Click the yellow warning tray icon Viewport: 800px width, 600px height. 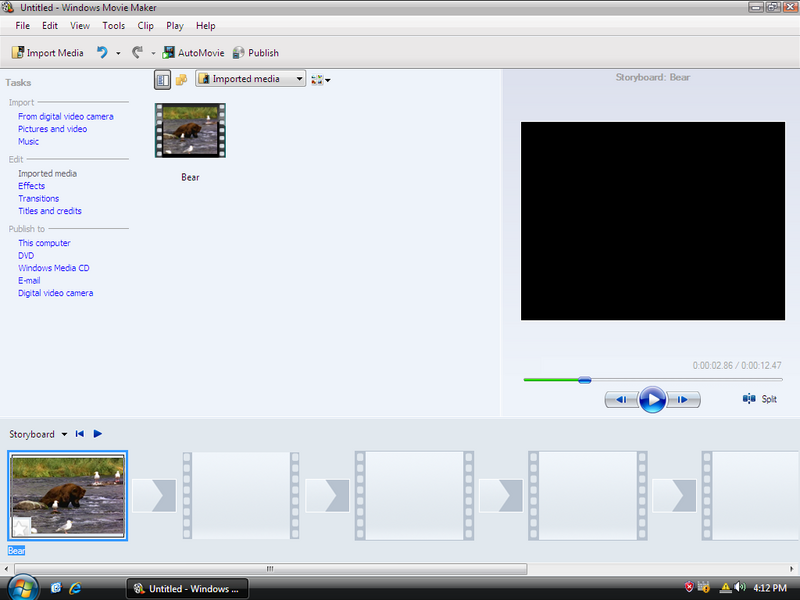pyautogui.click(x=725, y=588)
